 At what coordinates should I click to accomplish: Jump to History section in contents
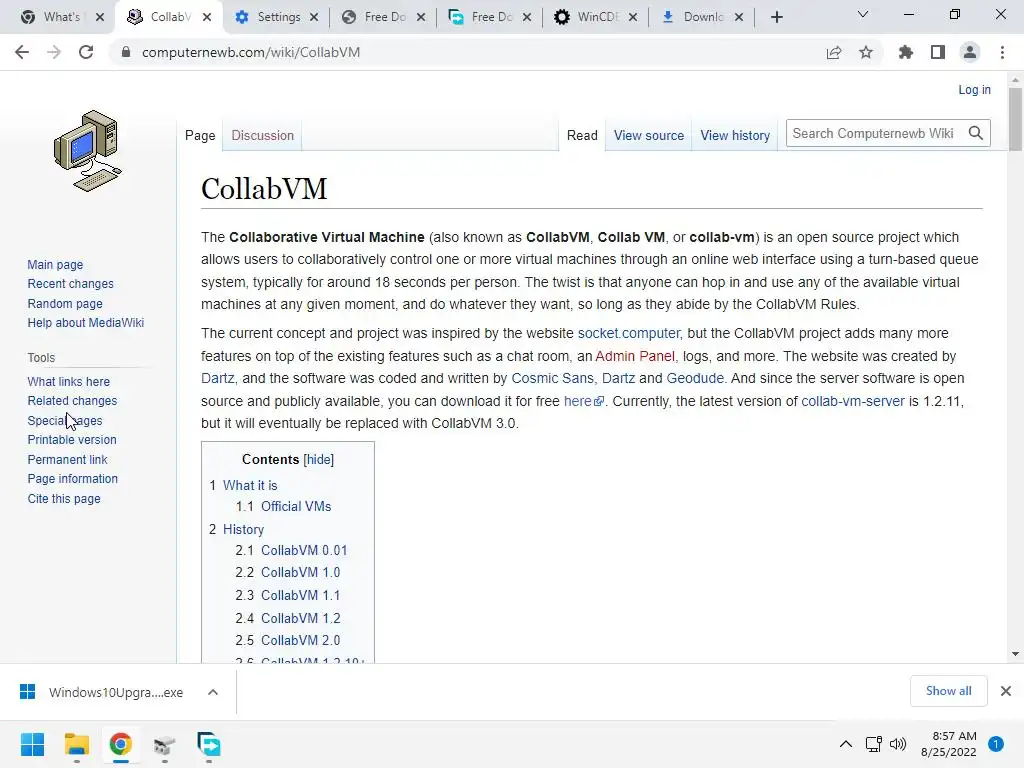pos(243,529)
